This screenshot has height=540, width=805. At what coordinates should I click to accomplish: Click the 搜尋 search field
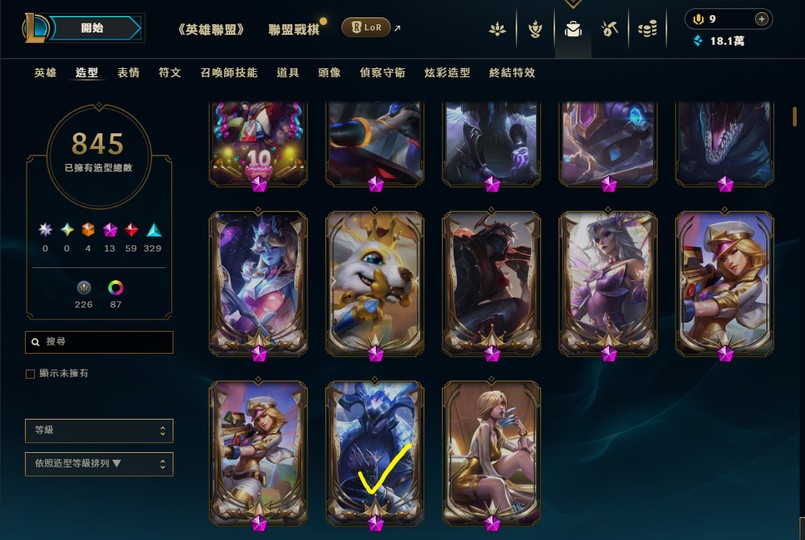click(x=99, y=342)
